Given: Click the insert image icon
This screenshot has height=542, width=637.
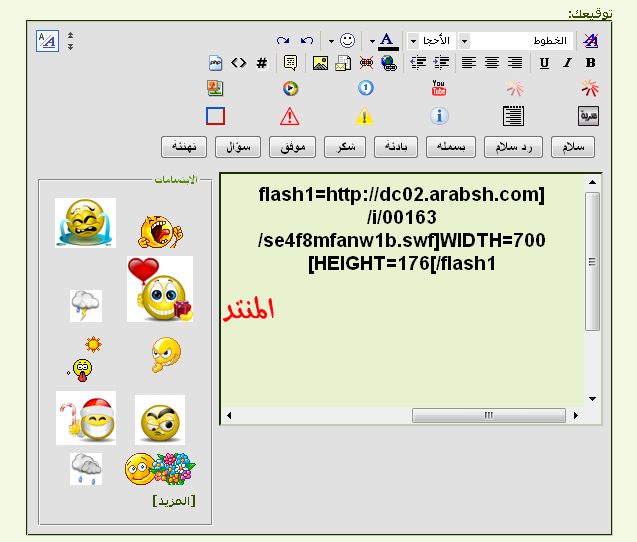Looking at the screenshot, I should pos(320,63).
